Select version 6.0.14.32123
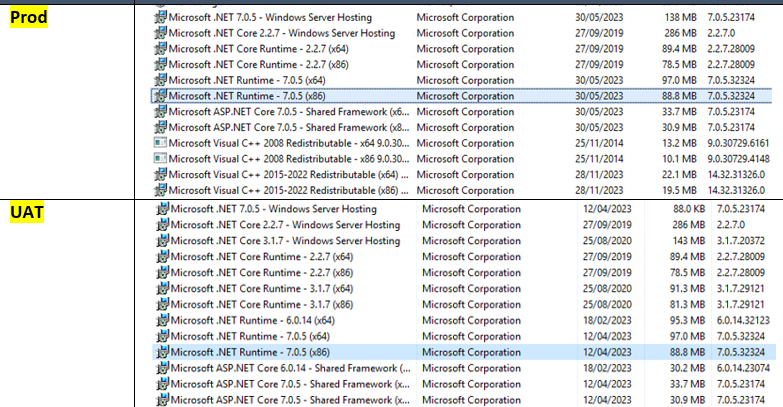 (743, 321)
